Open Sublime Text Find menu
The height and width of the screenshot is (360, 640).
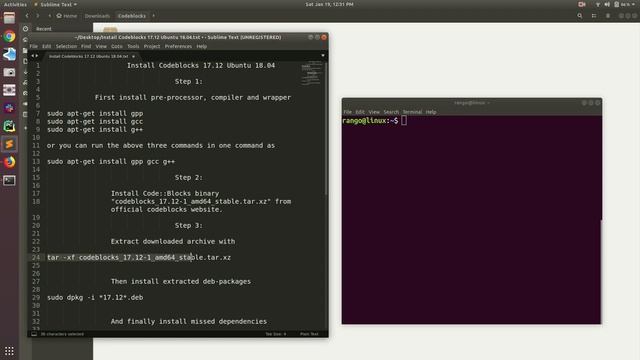[x=86, y=46]
